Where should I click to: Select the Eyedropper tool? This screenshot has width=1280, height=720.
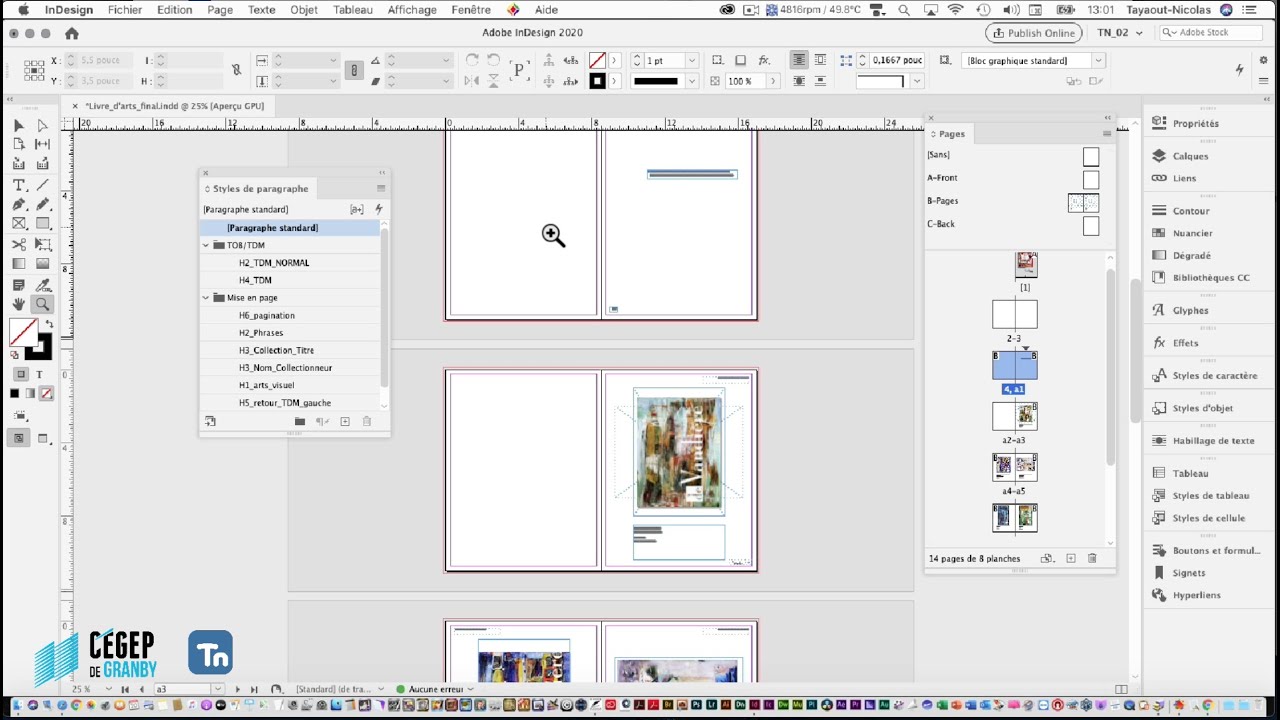pyautogui.click(x=42, y=285)
